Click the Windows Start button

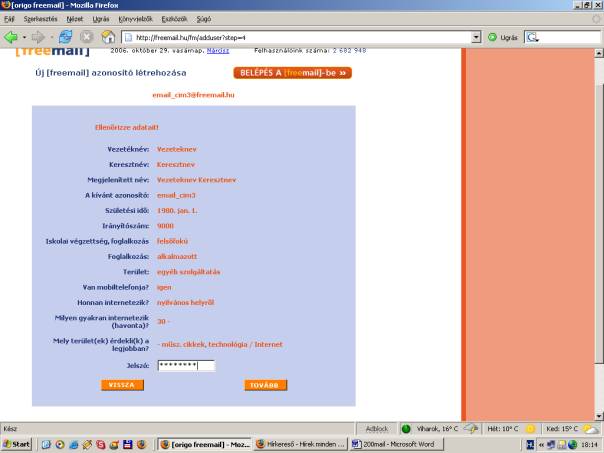point(19,443)
